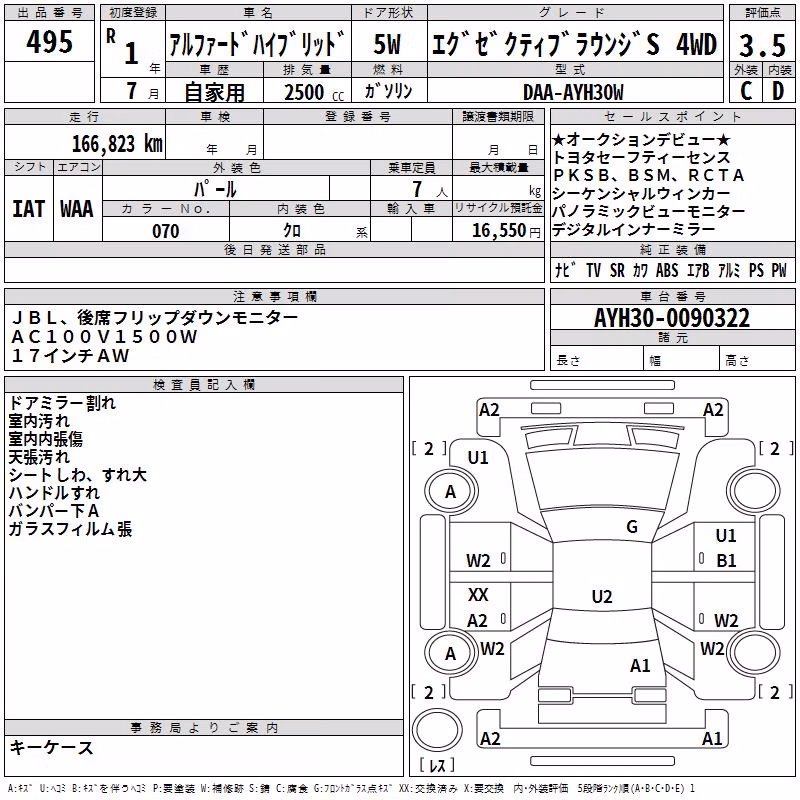
Task: Select the U2 mark on the roof
Action: coord(602,596)
